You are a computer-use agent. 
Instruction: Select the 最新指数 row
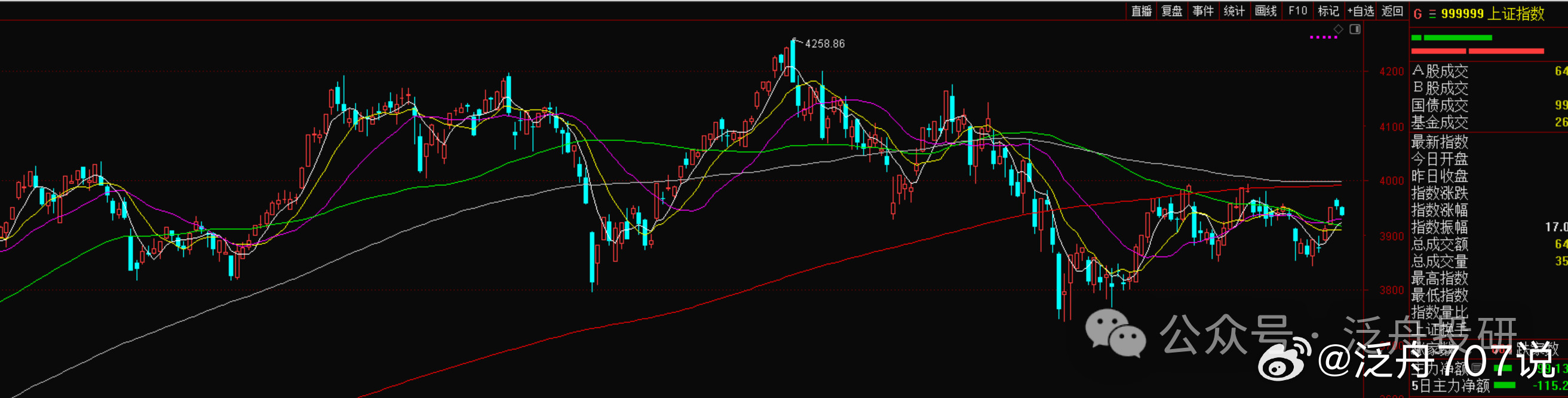click(x=1489, y=142)
